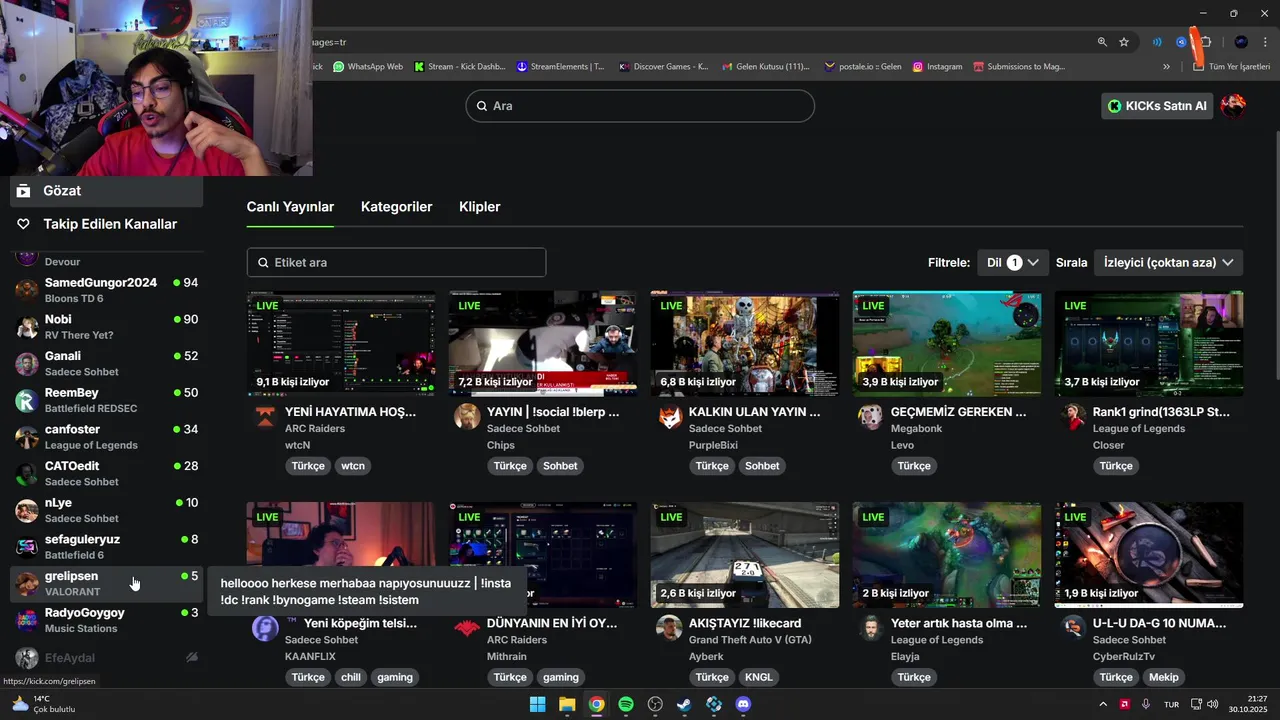Image resolution: width=1280 pixels, height=720 pixels.
Task: Open the user profile avatar menu
Action: [x=1233, y=106]
